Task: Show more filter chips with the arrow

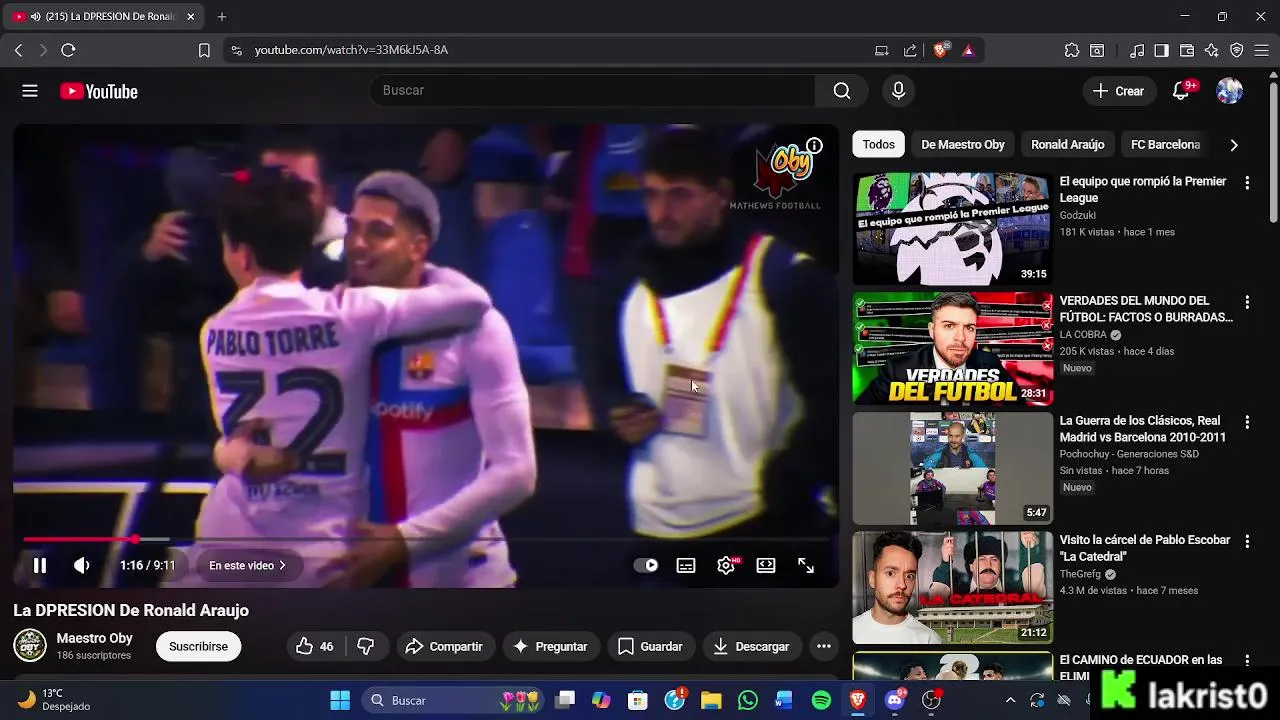Action: [x=1234, y=145]
